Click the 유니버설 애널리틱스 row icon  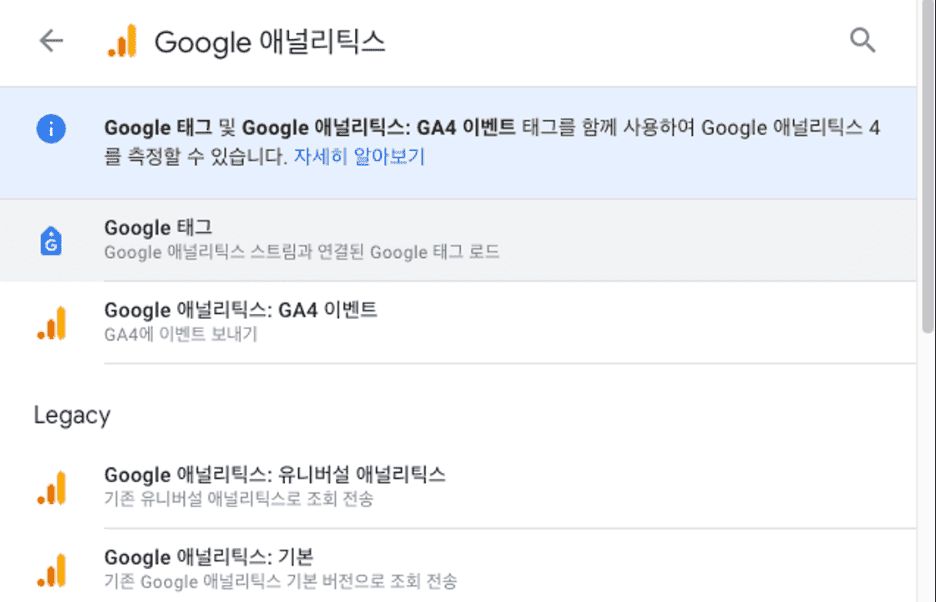point(50,486)
